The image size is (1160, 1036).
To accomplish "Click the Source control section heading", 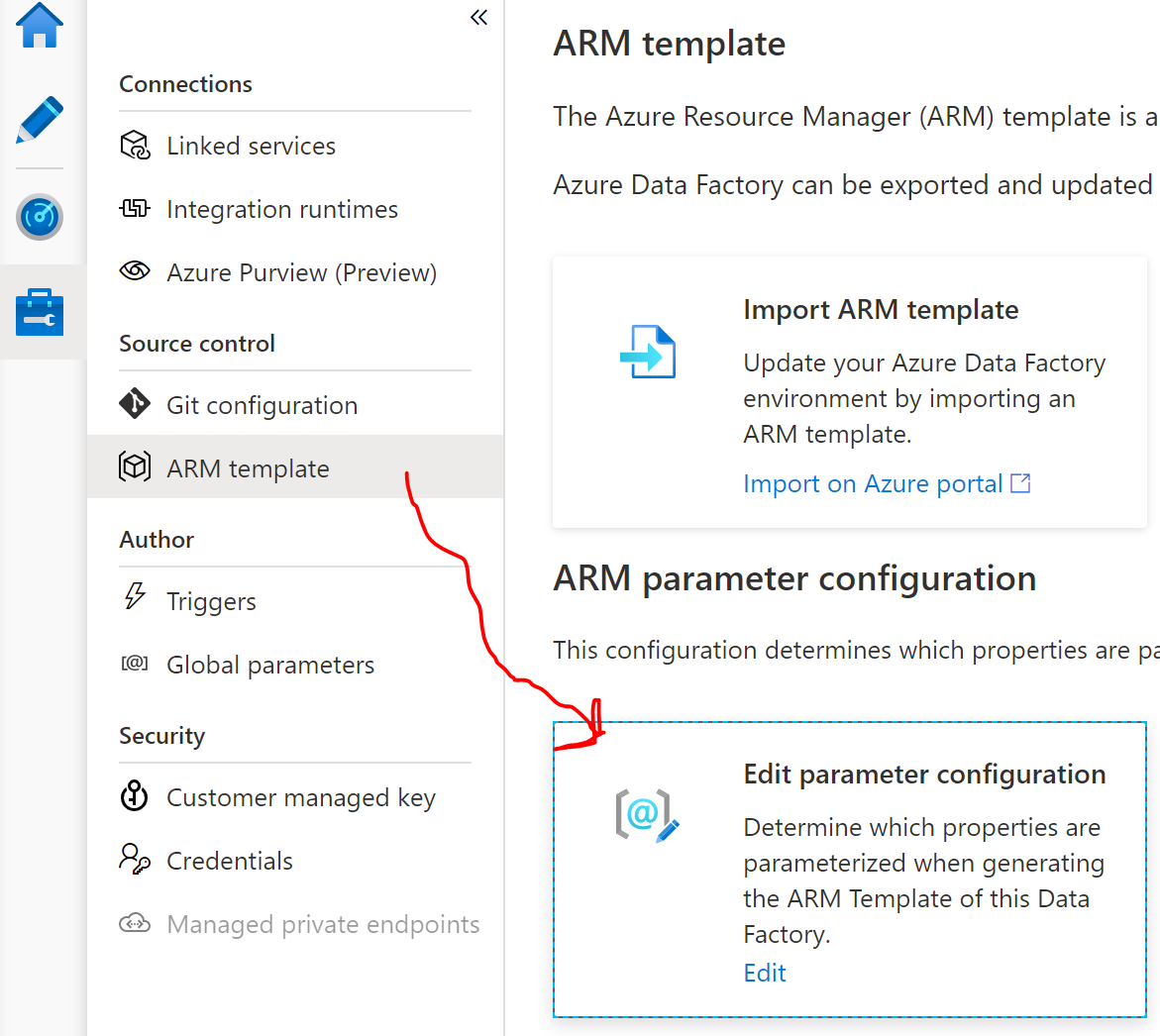I will pos(197,343).
